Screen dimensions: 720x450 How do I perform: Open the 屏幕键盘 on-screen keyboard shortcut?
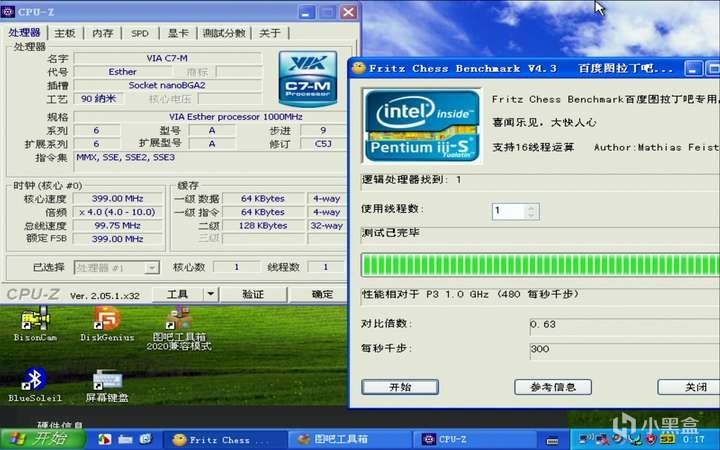107,385
